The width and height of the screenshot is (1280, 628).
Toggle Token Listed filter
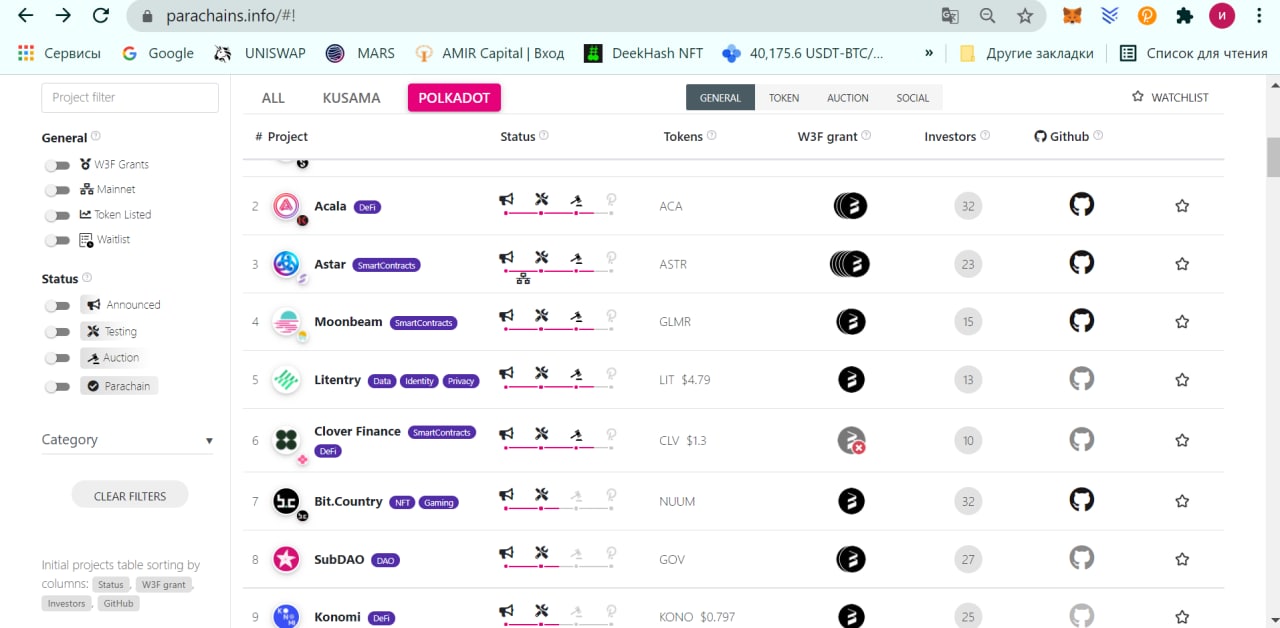58,215
